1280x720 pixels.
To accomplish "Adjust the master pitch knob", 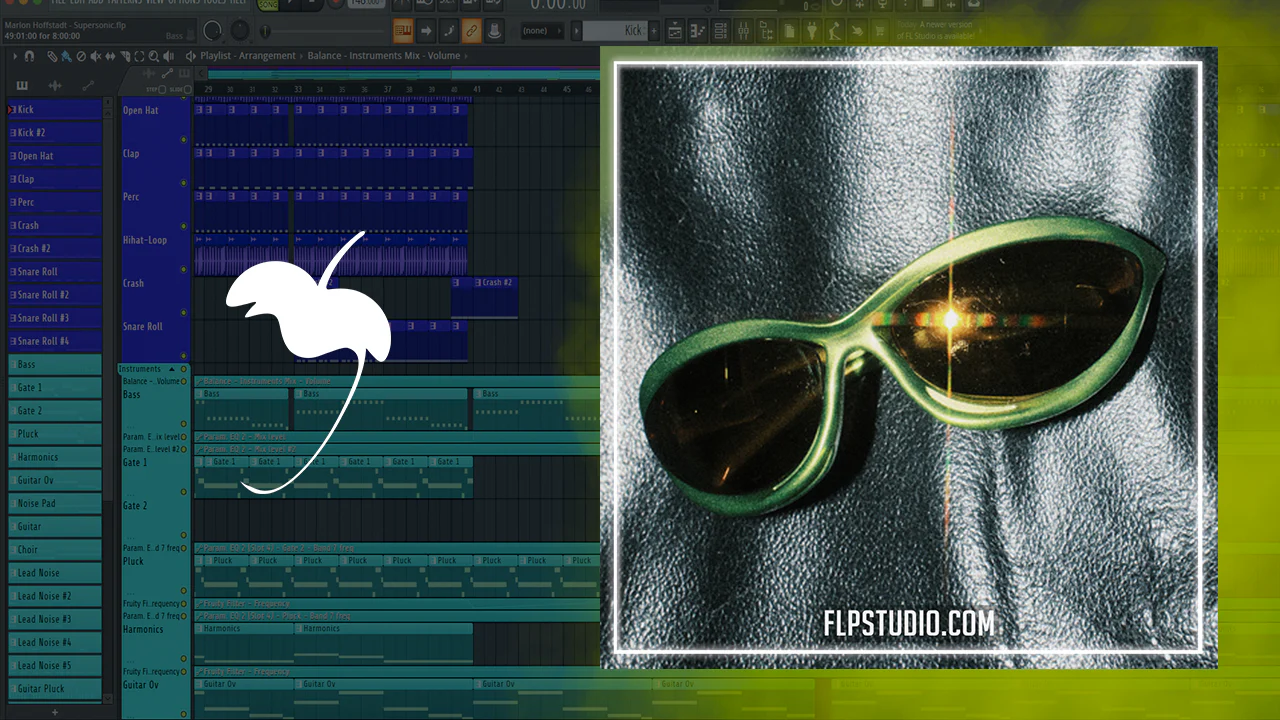I will (x=241, y=31).
